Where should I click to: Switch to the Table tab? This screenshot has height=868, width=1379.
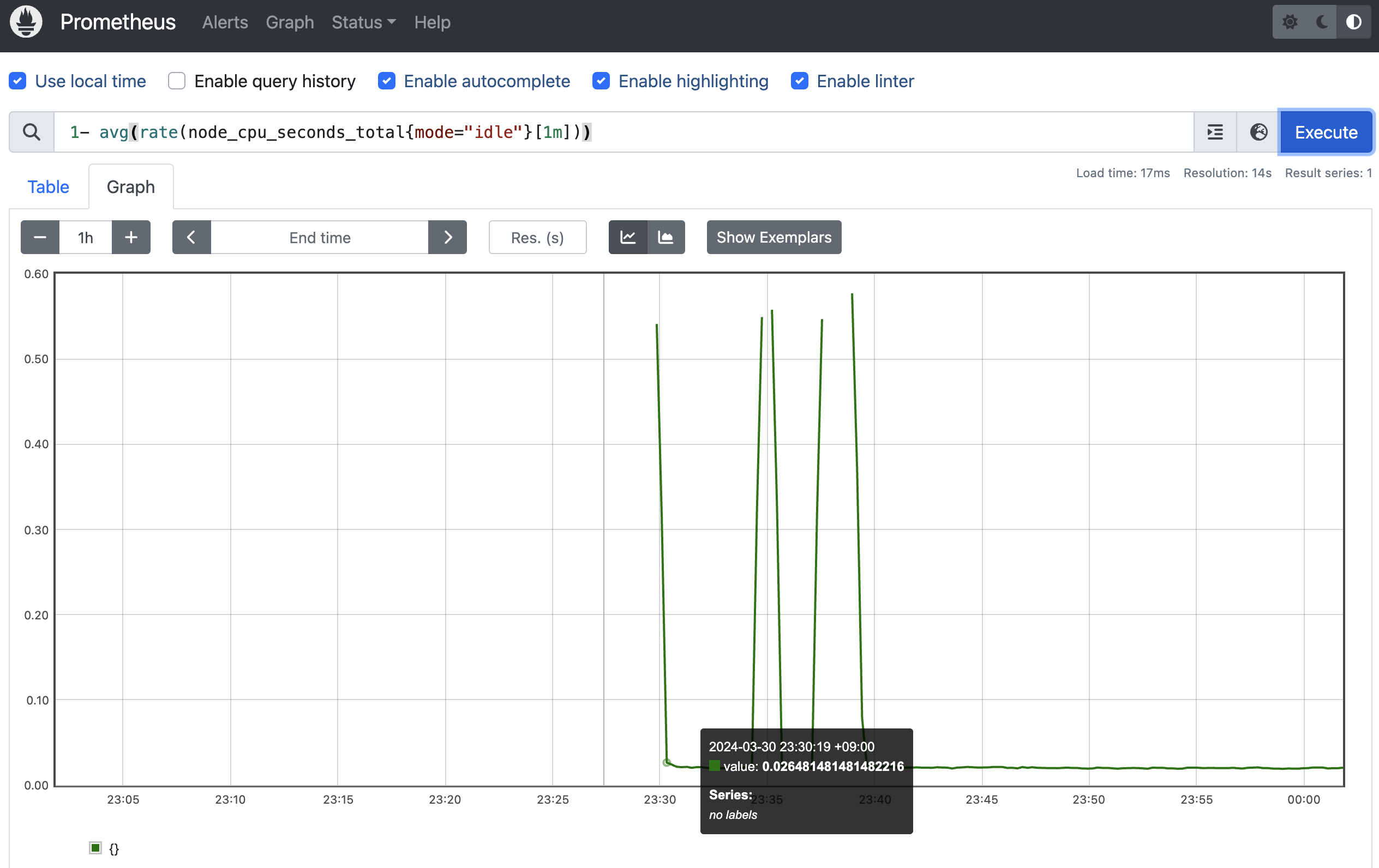(48, 186)
